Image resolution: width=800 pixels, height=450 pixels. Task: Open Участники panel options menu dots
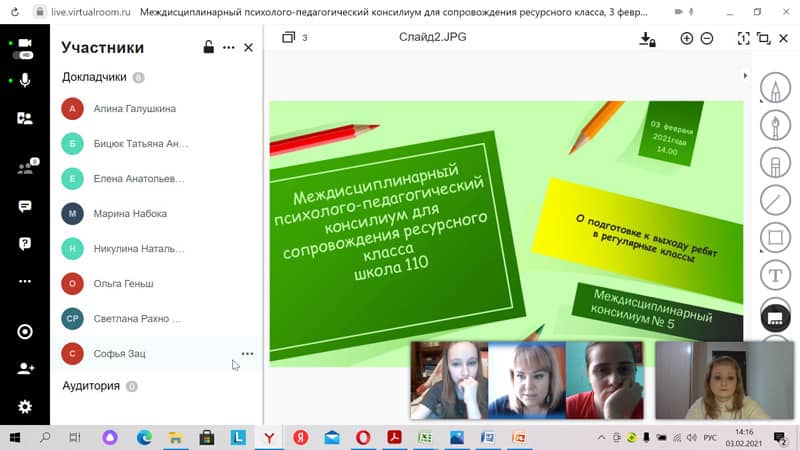click(x=229, y=47)
